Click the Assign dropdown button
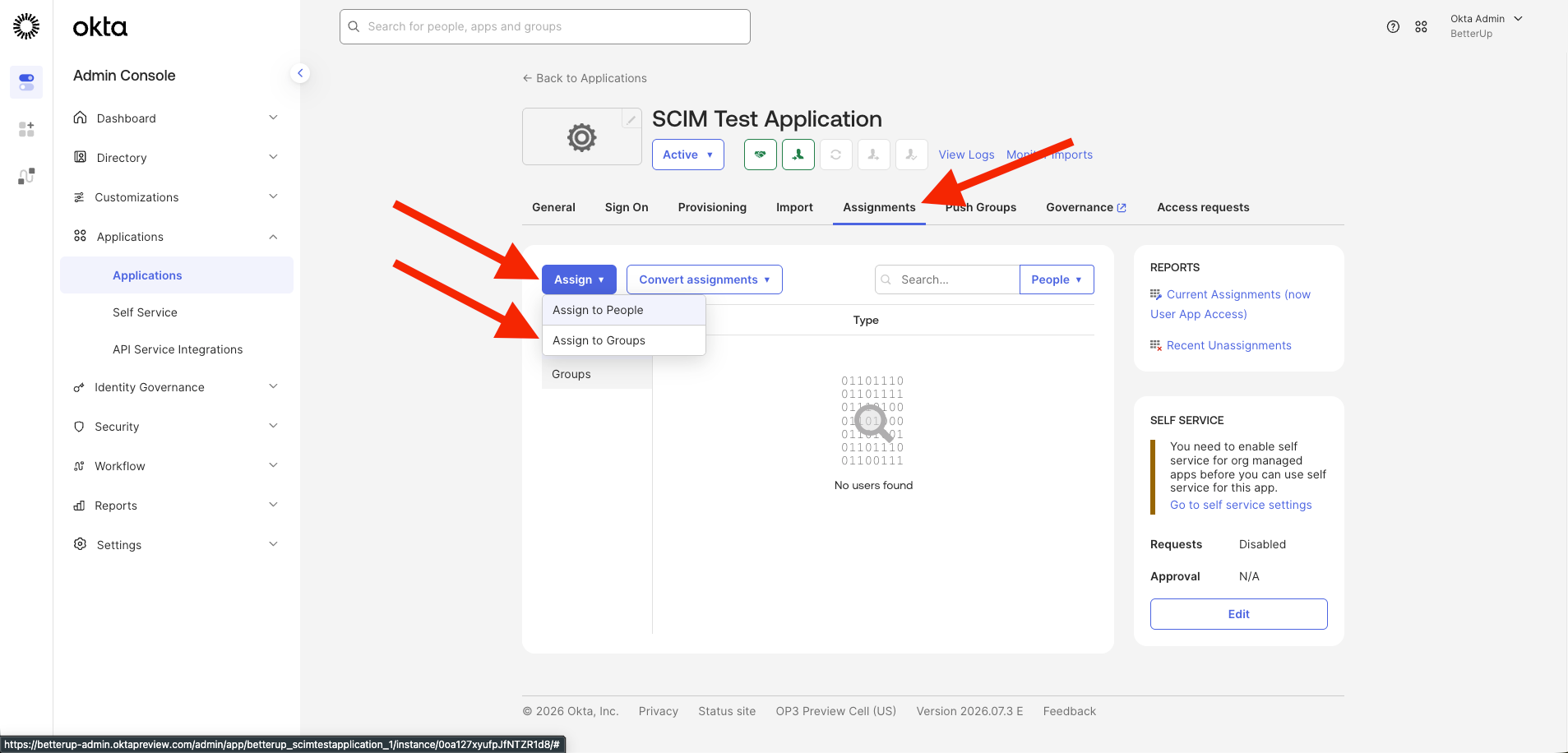The image size is (1568, 753). 579,279
